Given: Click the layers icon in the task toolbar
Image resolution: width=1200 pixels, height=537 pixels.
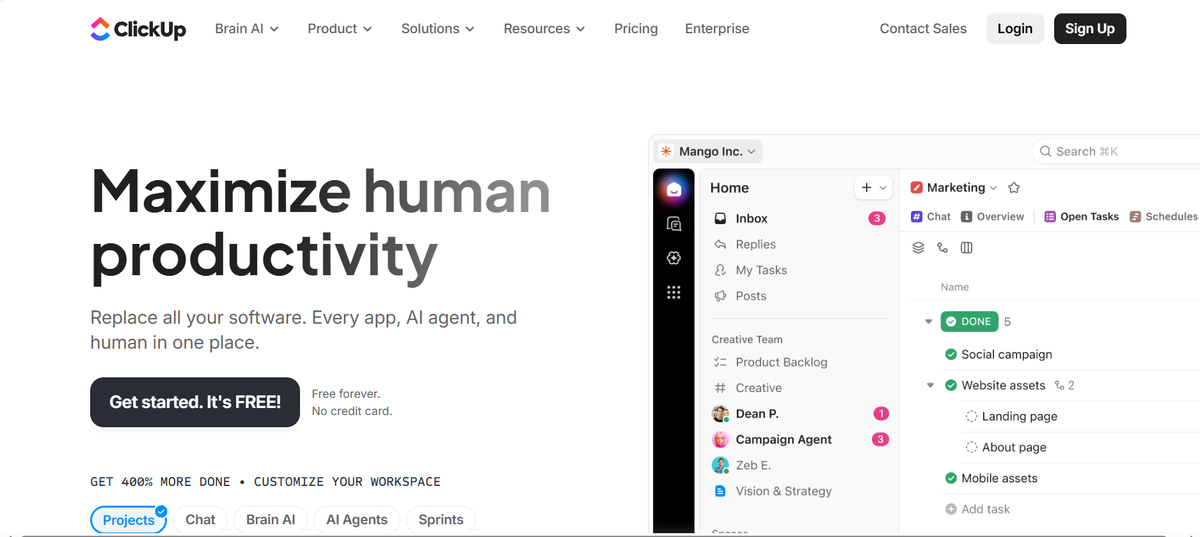Looking at the screenshot, I should 918,247.
